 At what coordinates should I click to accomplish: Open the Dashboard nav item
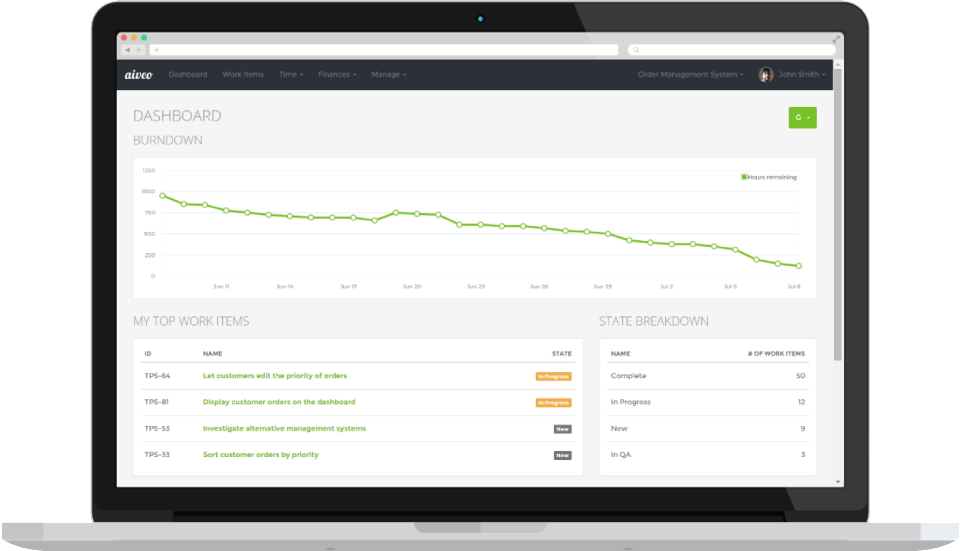[x=188, y=75]
